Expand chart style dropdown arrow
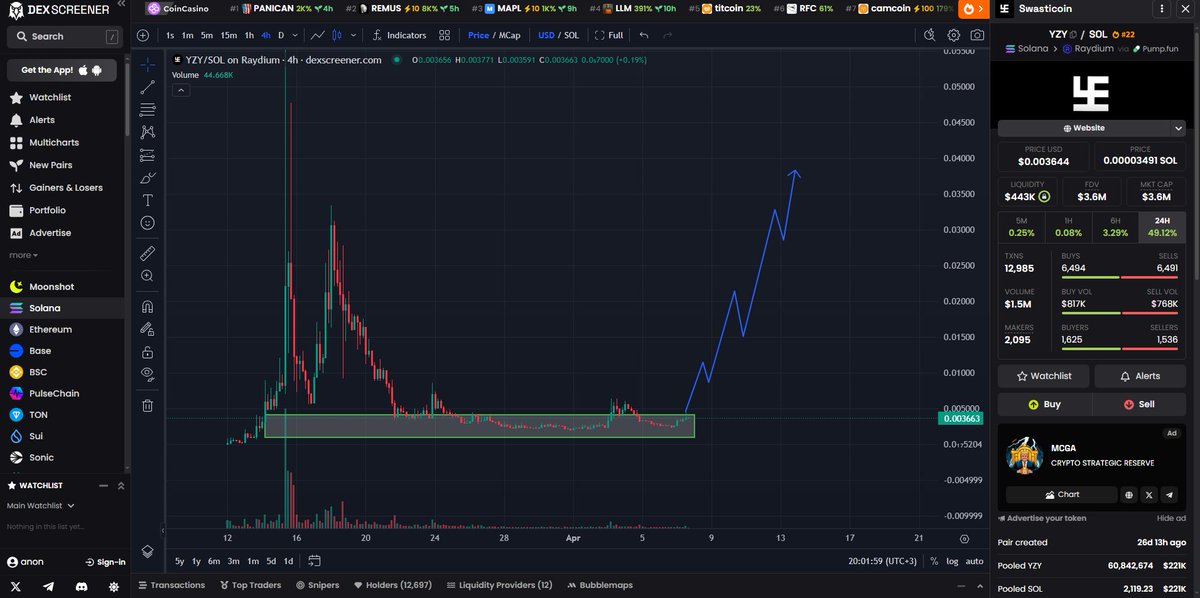 (x=351, y=35)
